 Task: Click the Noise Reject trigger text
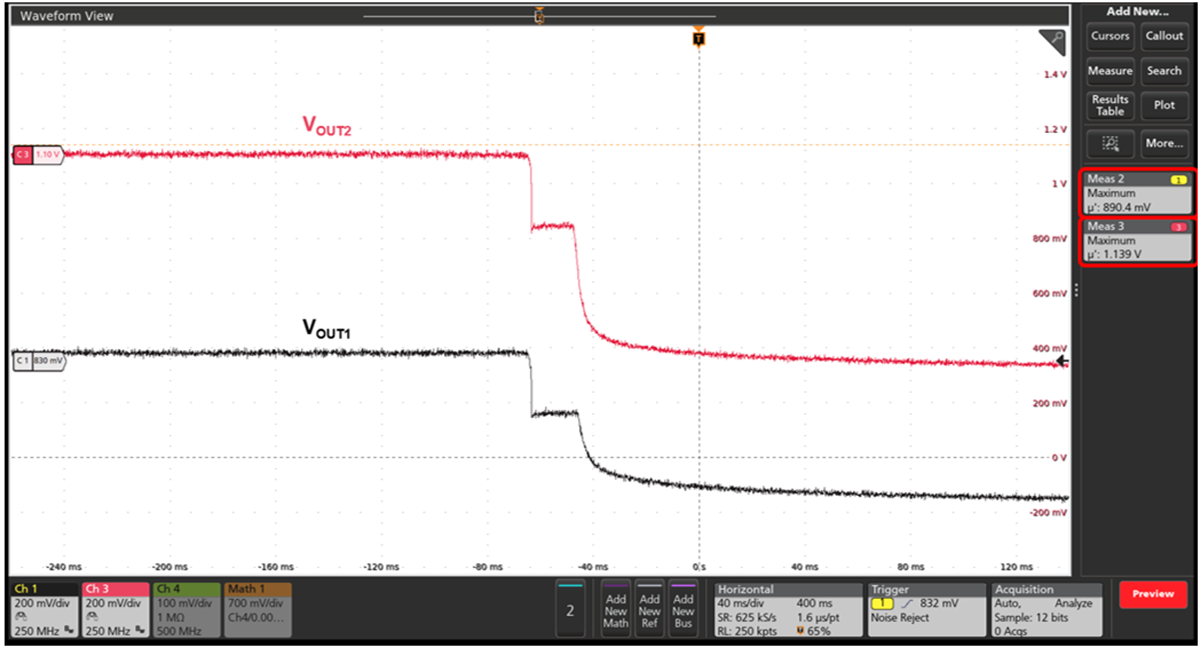pos(900,618)
